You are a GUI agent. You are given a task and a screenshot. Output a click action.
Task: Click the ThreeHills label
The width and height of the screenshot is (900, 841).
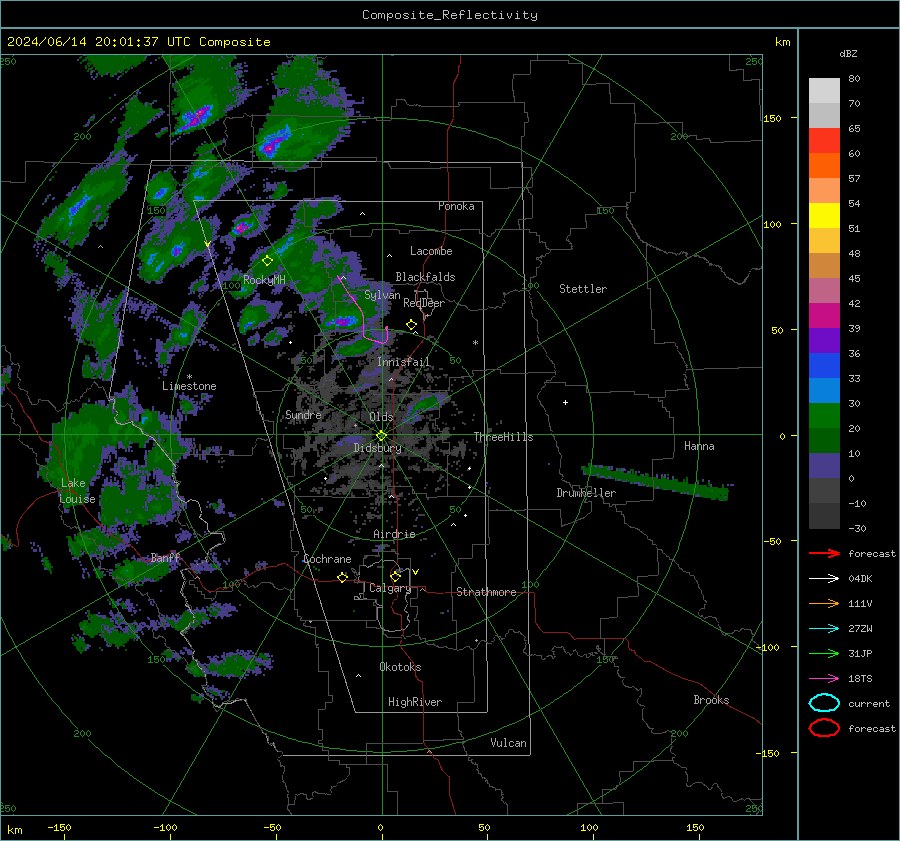(x=503, y=437)
